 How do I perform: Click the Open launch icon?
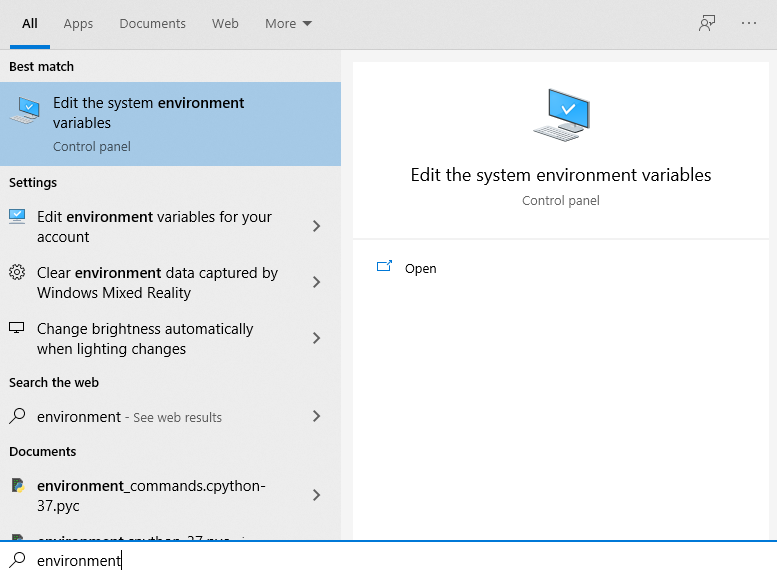384,267
